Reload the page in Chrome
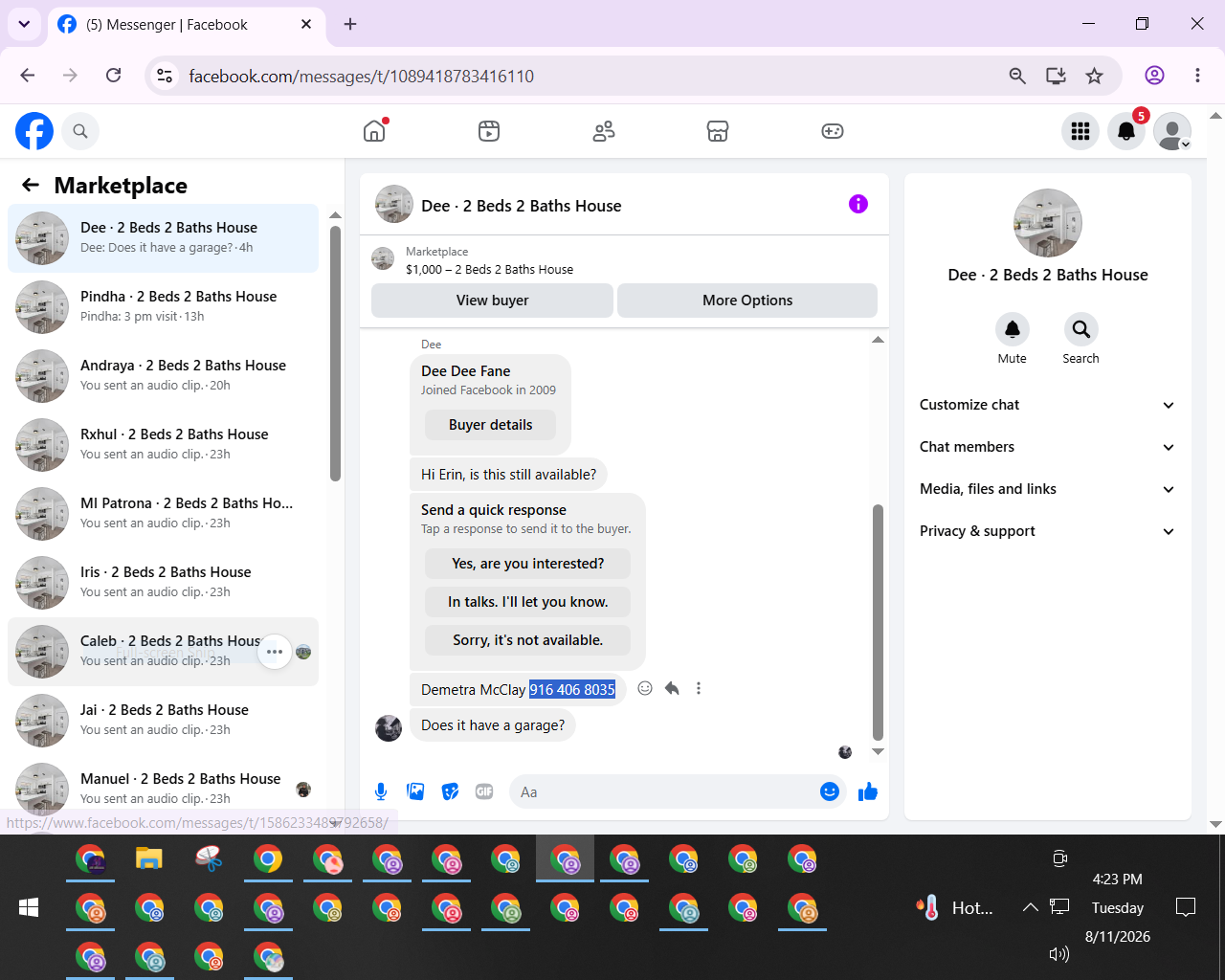 click(113, 76)
